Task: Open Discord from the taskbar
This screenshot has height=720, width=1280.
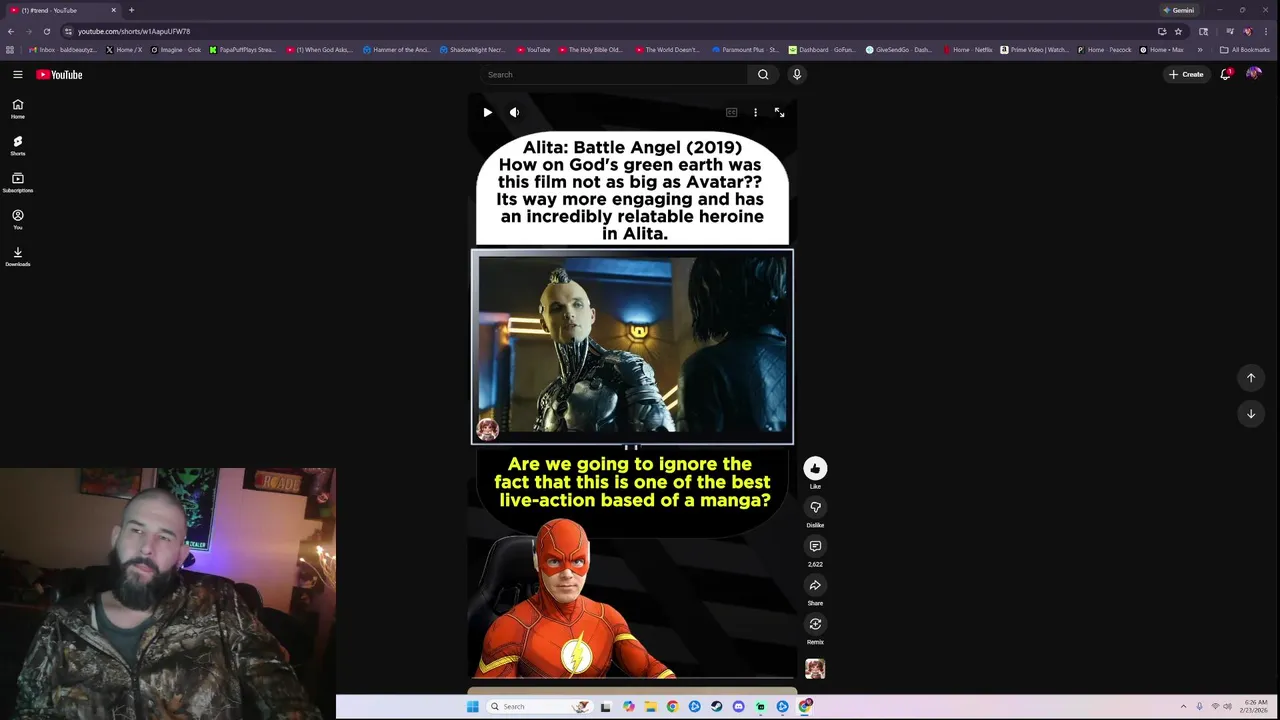Action: (x=738, y=706)
